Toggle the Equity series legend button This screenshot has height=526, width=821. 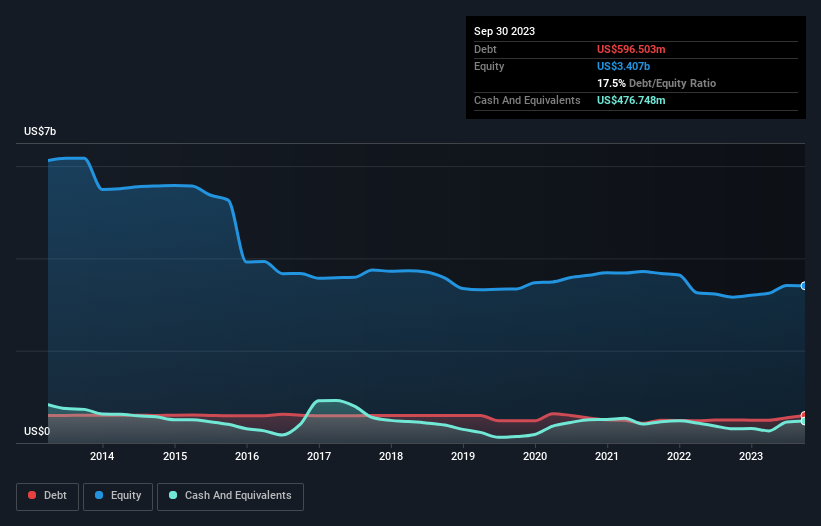tap(118, 496)
